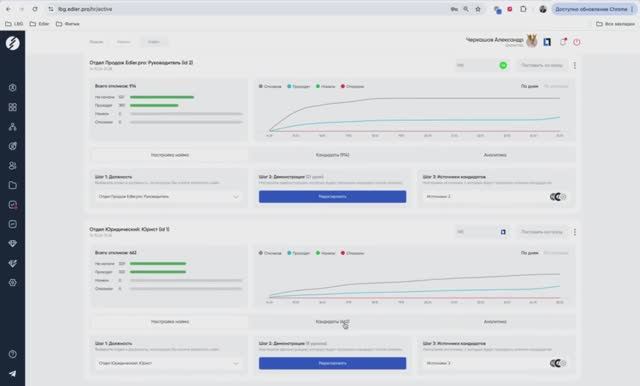Click the first green progress bar under Всего откликов 662
The image size is (640, 386).
click(x=158, y=264)
